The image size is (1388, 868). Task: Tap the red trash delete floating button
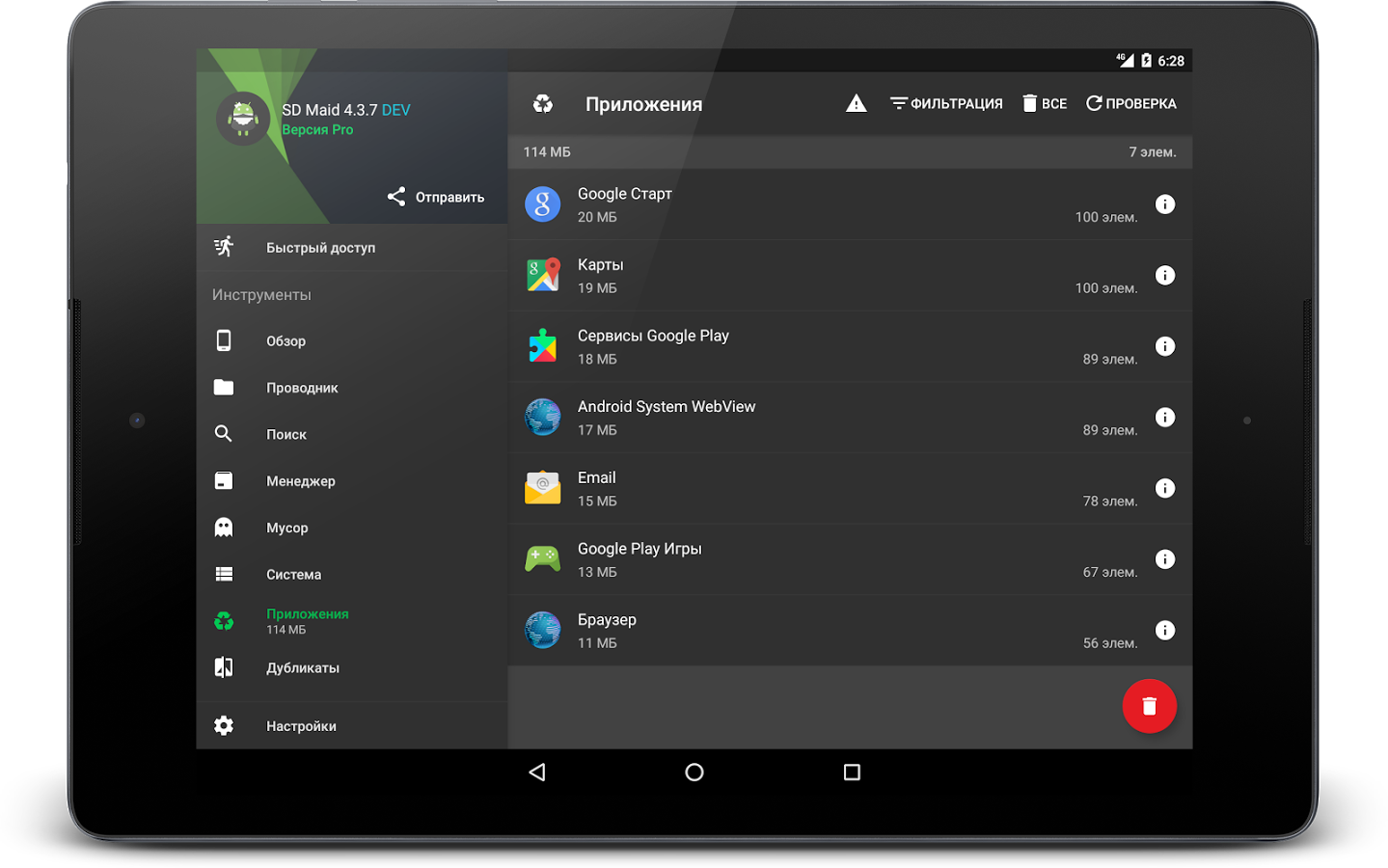(1149, 706)
